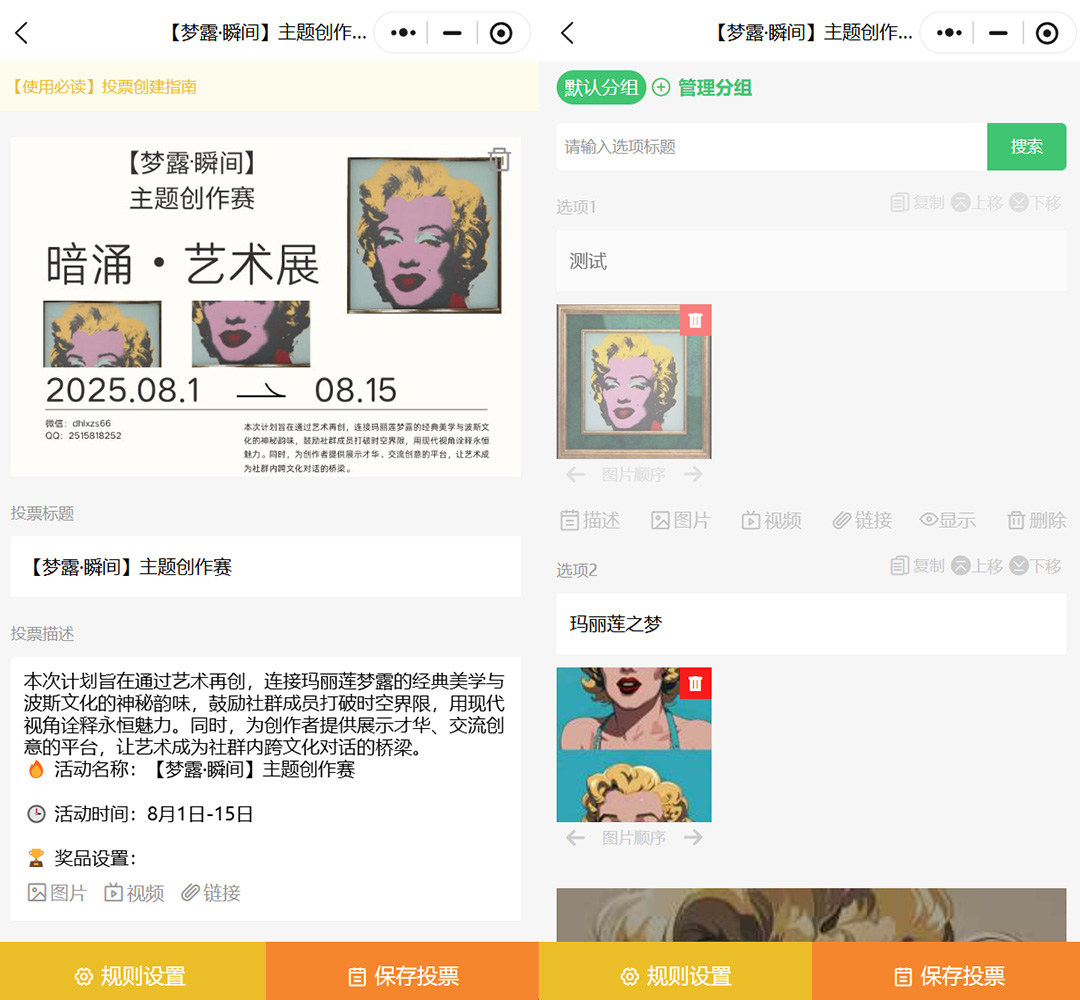The width and height of the screenshot is (1080, 1000).
Task: Add 链接 to the vote description
Action: (211, 893)
